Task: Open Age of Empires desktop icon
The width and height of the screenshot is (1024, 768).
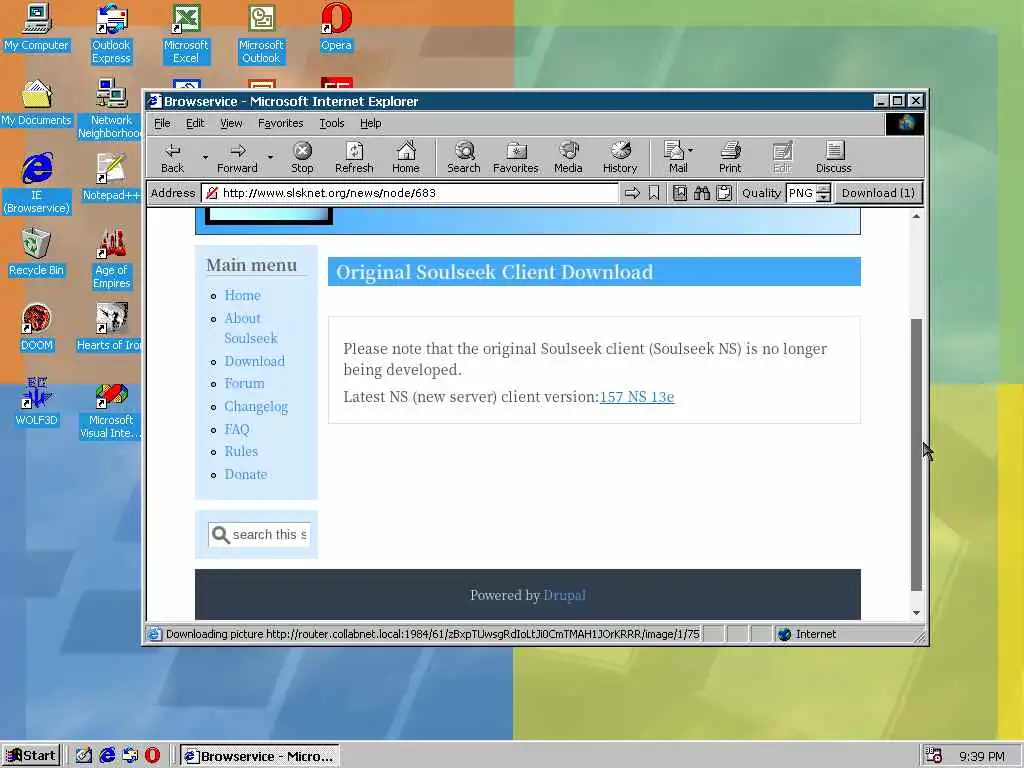Action: (x=111, y=259)
